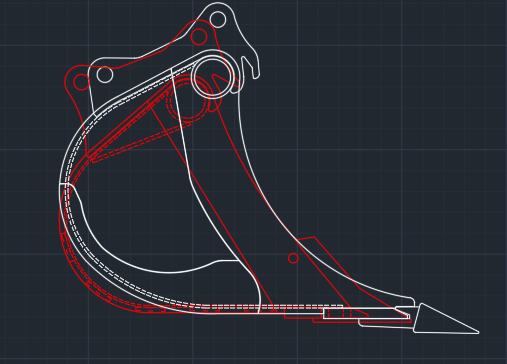Select the red dashed hidden-line circle
Screen dimensions: 507x364
[187, 100]
